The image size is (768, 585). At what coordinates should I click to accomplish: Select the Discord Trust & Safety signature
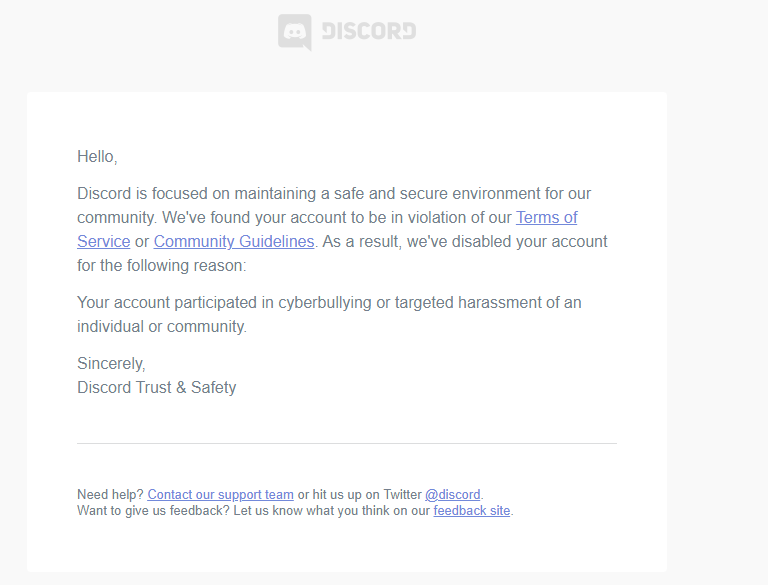156,387
